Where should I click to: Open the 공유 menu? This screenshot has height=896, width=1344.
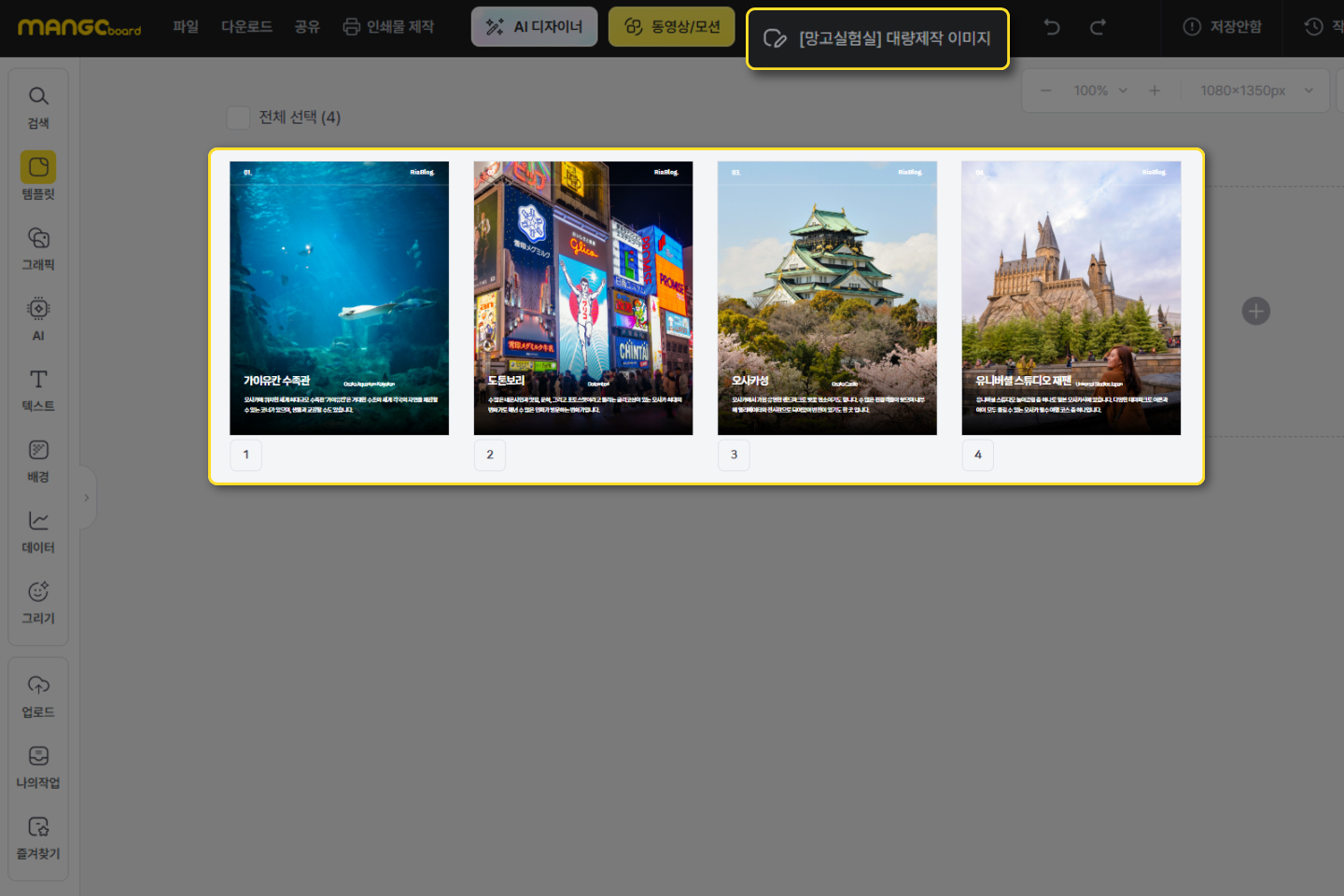[307, 27]
